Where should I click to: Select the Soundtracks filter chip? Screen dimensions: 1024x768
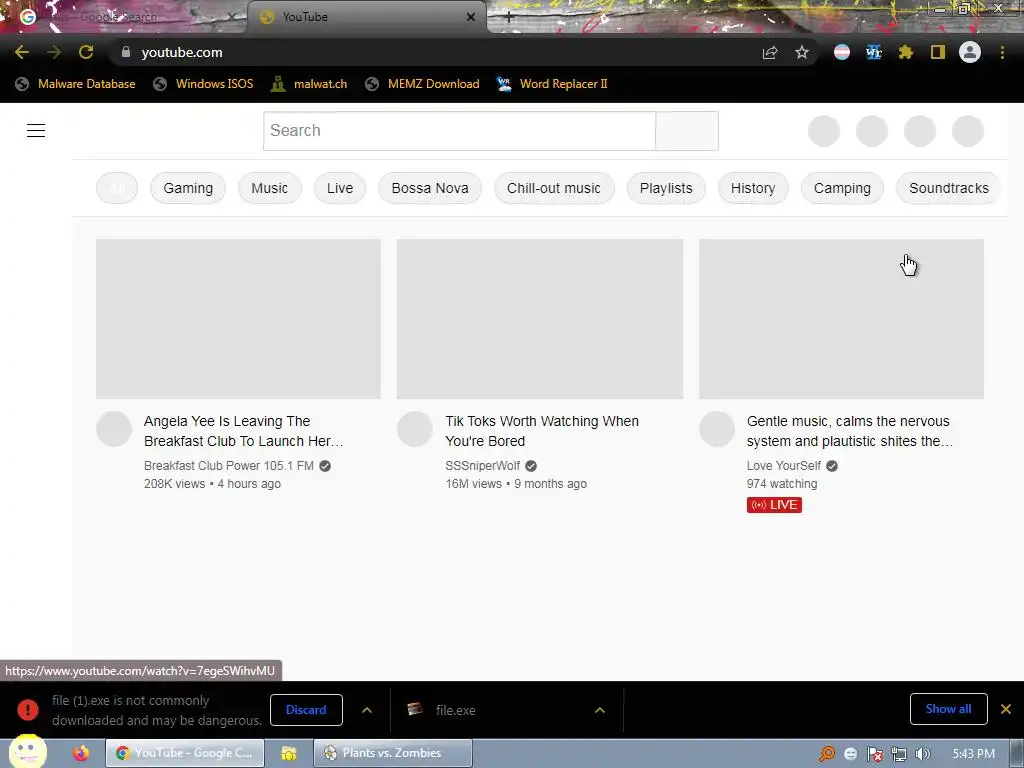point(948,188)
